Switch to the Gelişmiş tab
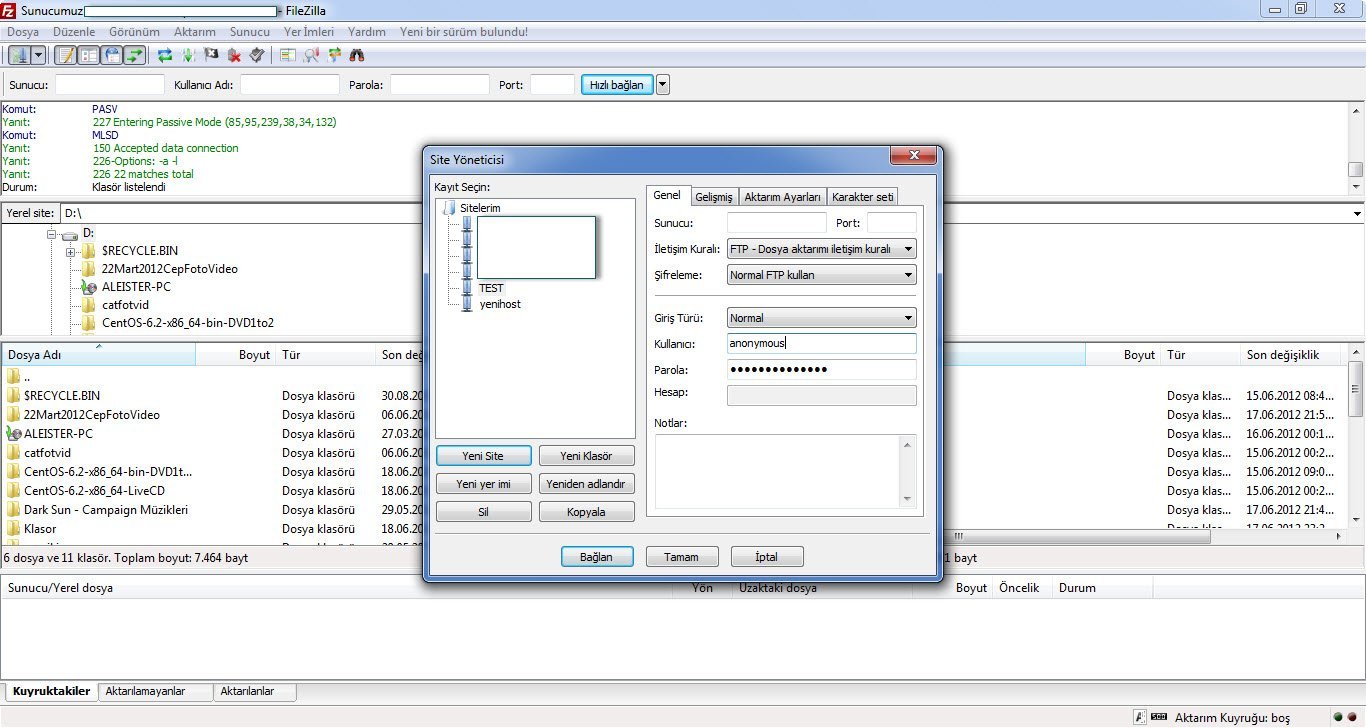Viewport: 1366px width, 728px height. [x=714, y=197]
